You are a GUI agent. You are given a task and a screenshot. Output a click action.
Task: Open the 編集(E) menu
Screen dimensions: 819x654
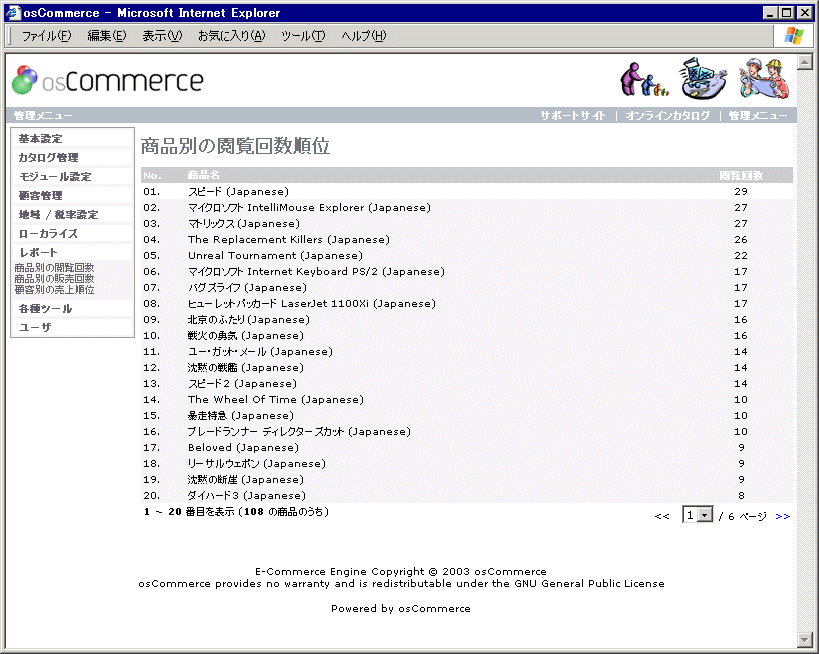click(107, 36)
